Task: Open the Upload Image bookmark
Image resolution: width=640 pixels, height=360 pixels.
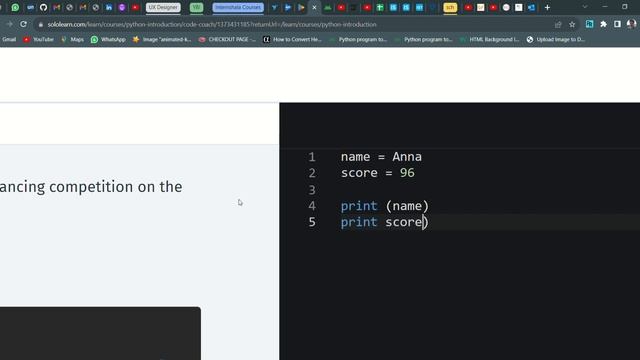Action: coord(556,39)
